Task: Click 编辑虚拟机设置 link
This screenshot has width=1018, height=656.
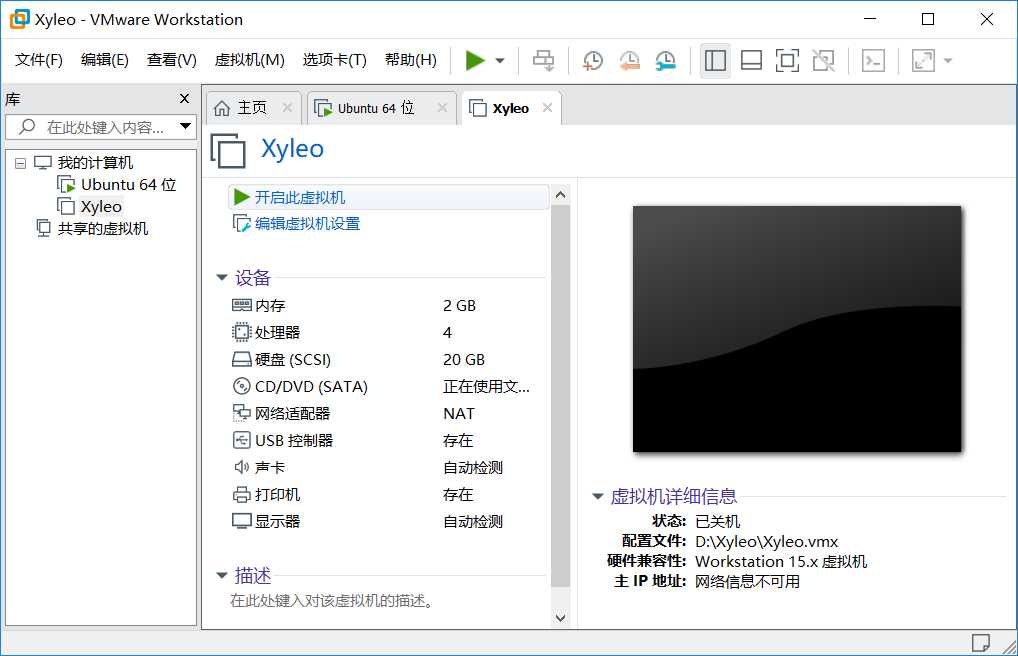Action: click(308, 224)
